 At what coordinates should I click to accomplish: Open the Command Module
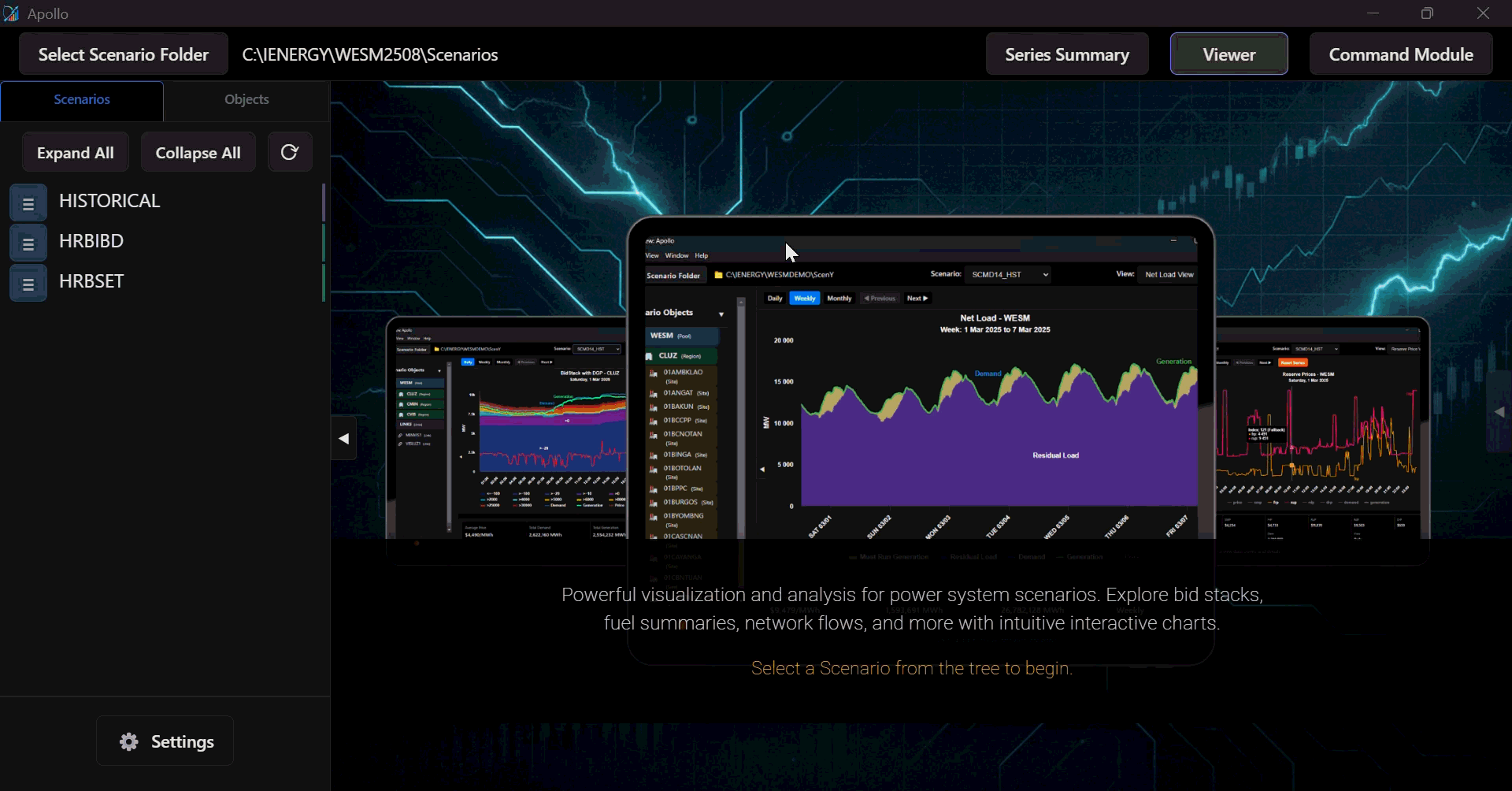point(1400,54)
